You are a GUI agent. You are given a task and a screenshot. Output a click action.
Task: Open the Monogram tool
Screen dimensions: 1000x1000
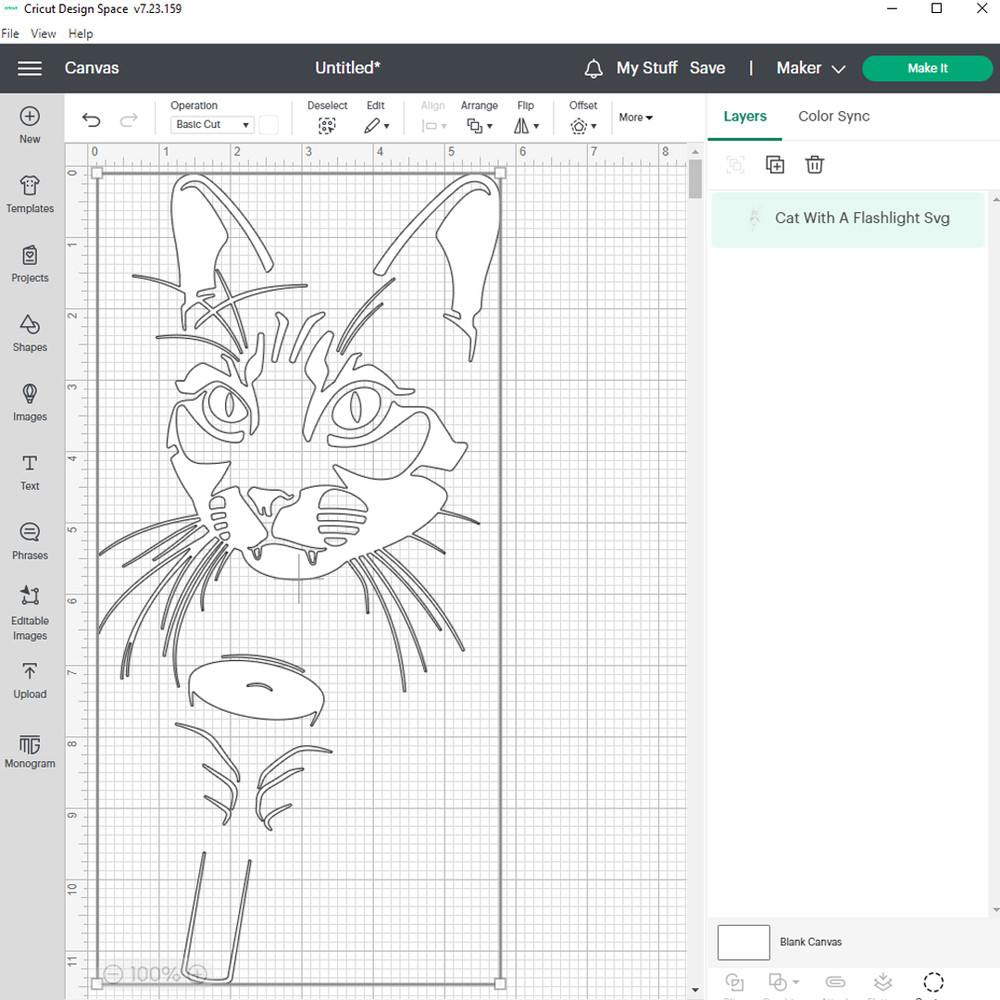click(x=30, y=751)
